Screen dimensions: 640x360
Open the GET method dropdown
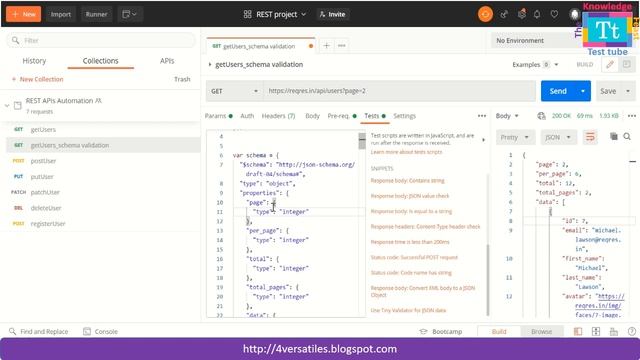(x=234, y=91)
